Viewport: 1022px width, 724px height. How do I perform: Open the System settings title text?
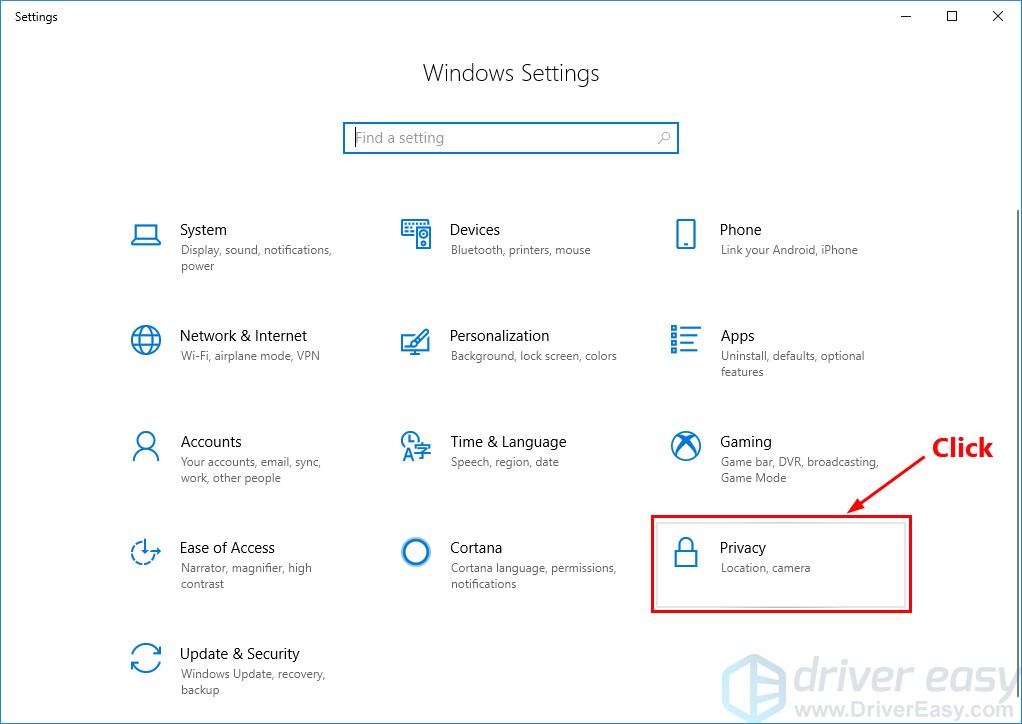click(x=203, y=230)
